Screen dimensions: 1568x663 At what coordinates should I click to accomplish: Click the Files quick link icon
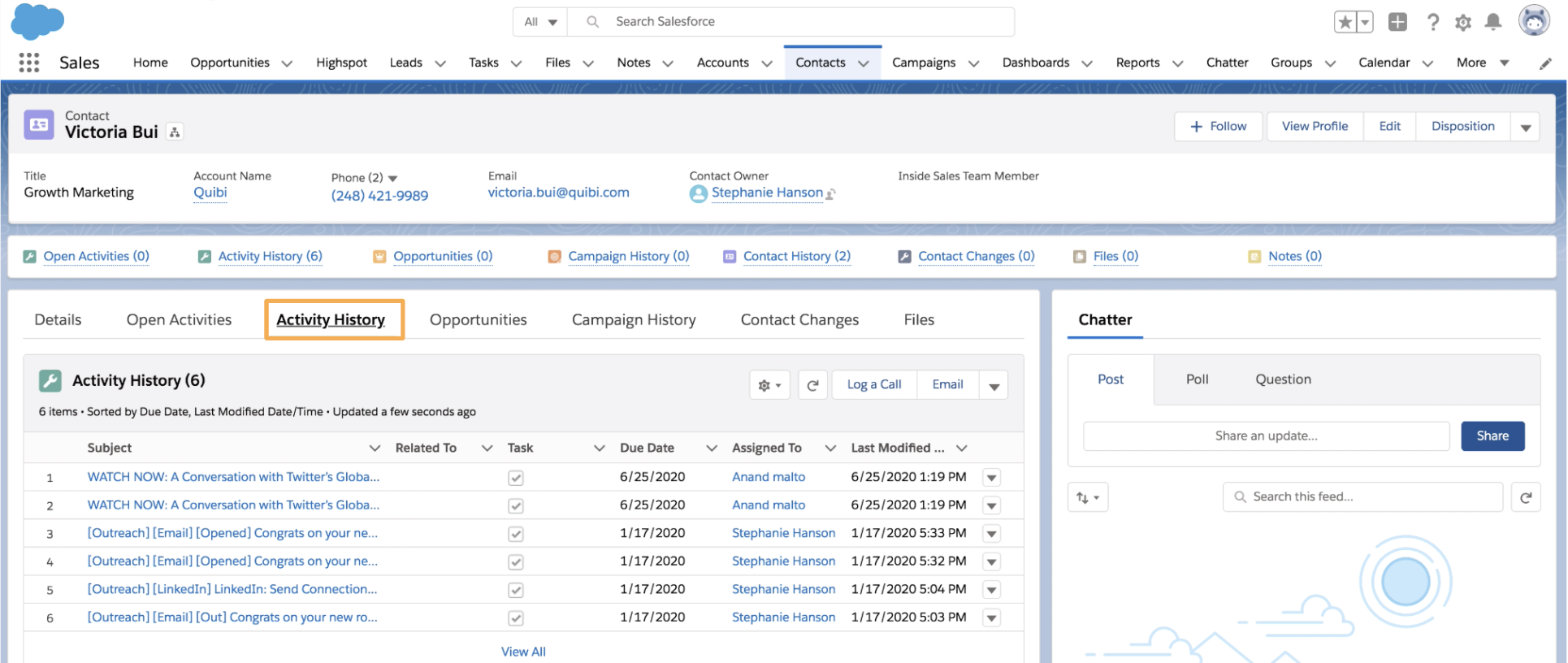click(1080, 257)
